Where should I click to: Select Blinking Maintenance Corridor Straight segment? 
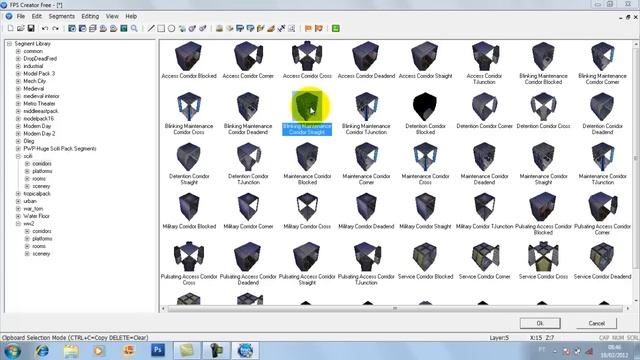click(307, 113)
